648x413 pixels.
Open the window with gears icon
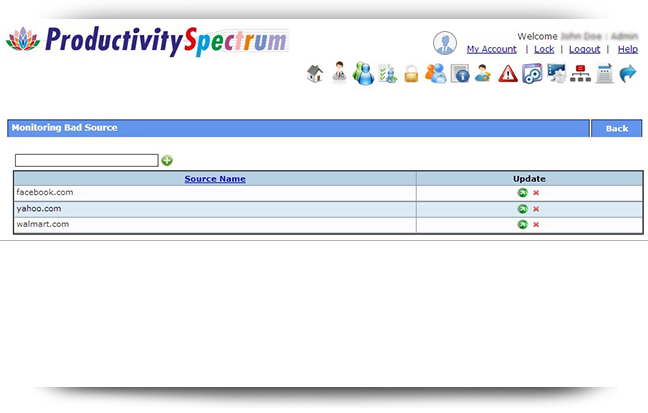click(532, 74)
